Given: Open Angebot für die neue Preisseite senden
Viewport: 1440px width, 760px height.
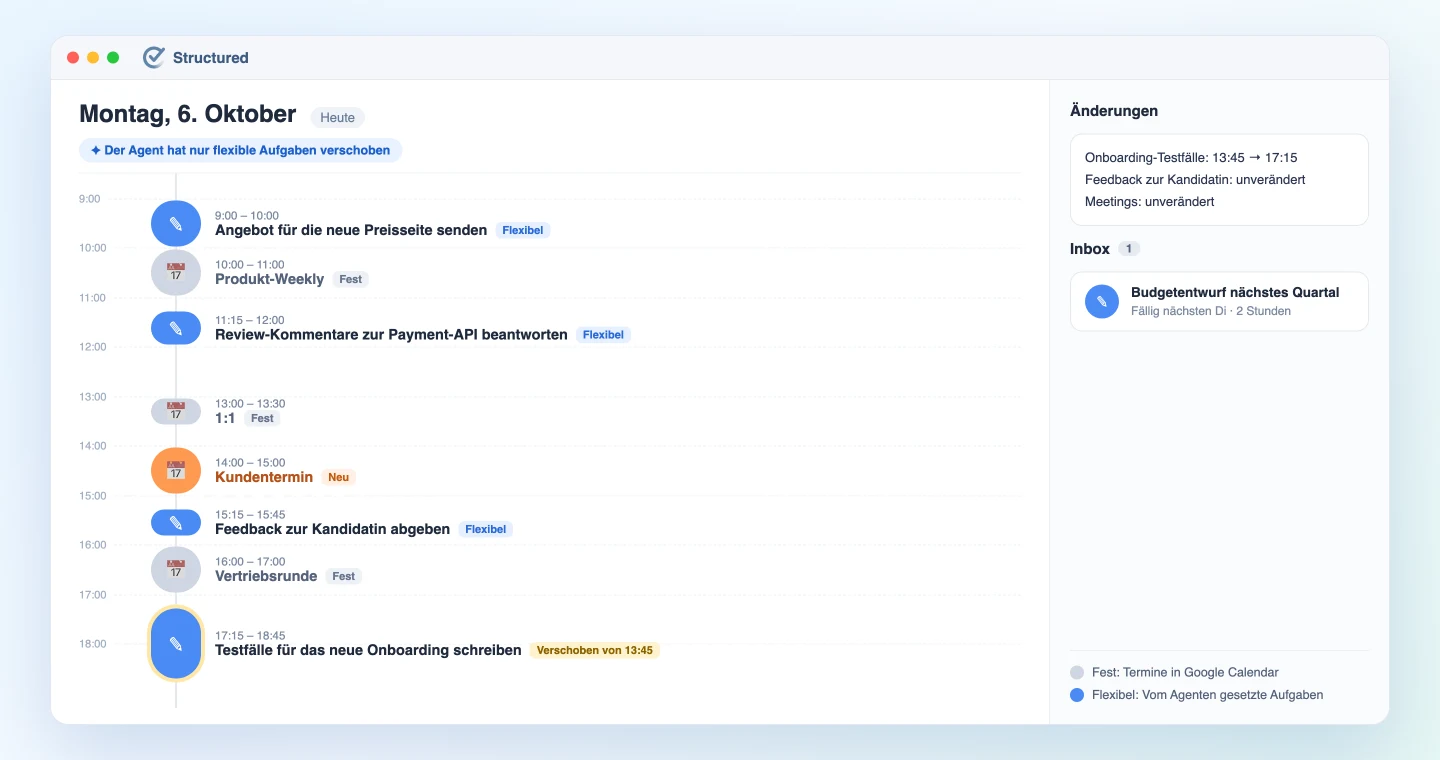Looking at the screenshot, I should [351, 230].
